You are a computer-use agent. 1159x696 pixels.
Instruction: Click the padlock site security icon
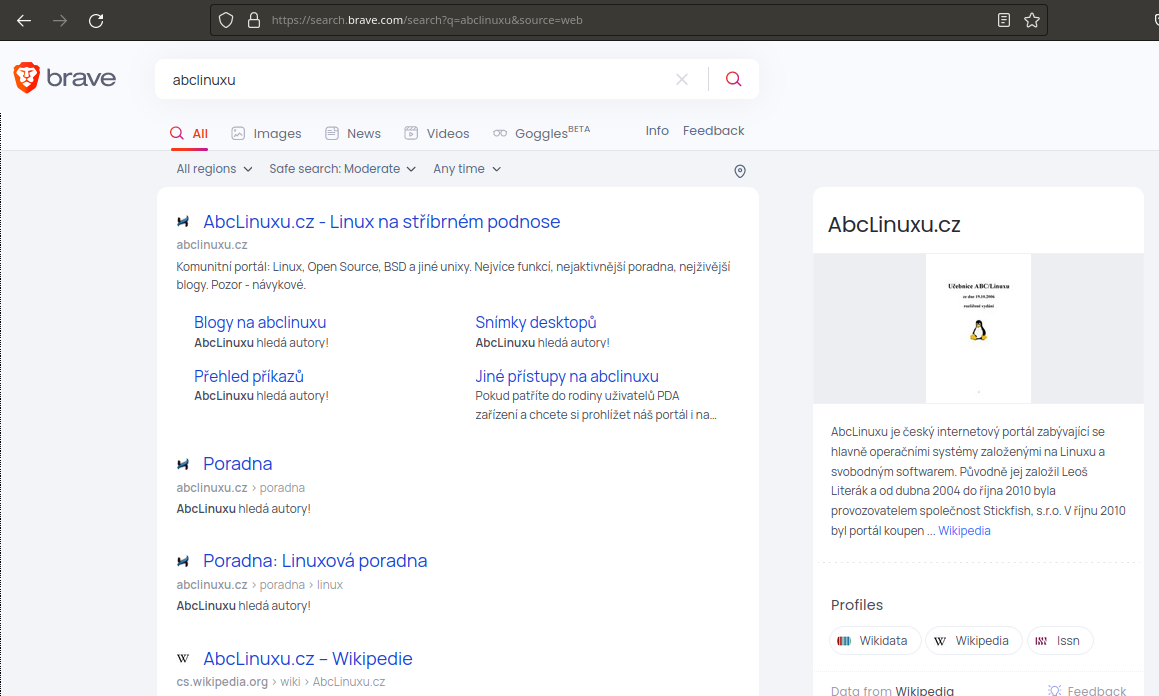254,20
